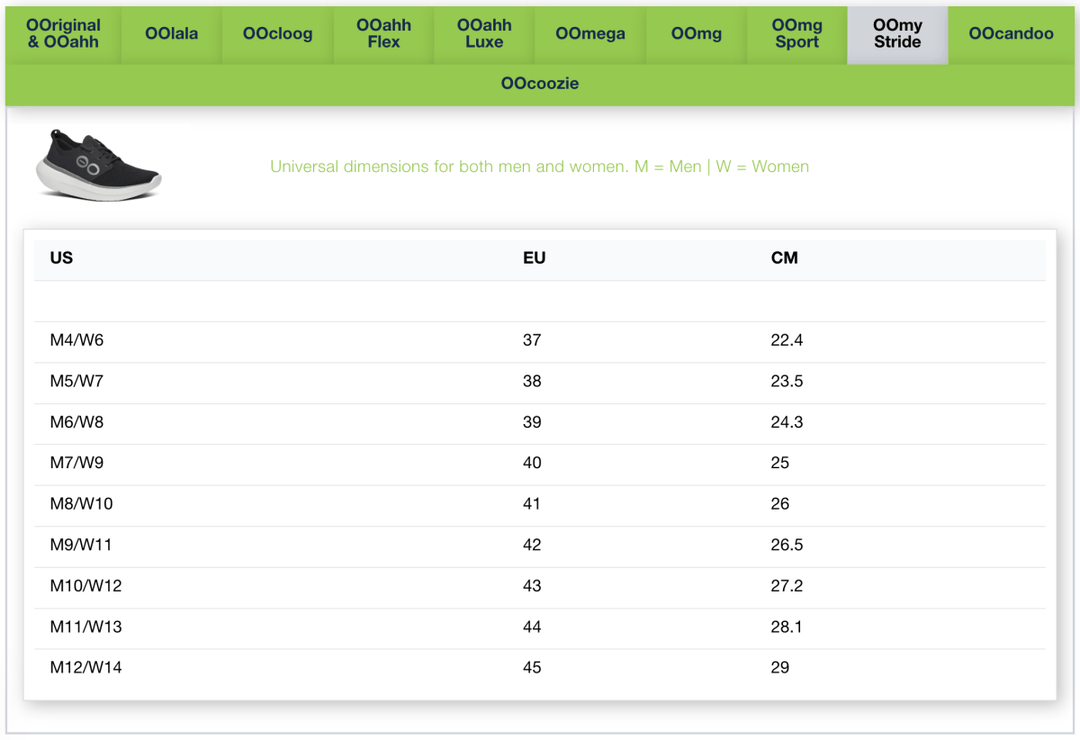
Task: Click EU size 43
Action: 532,586
